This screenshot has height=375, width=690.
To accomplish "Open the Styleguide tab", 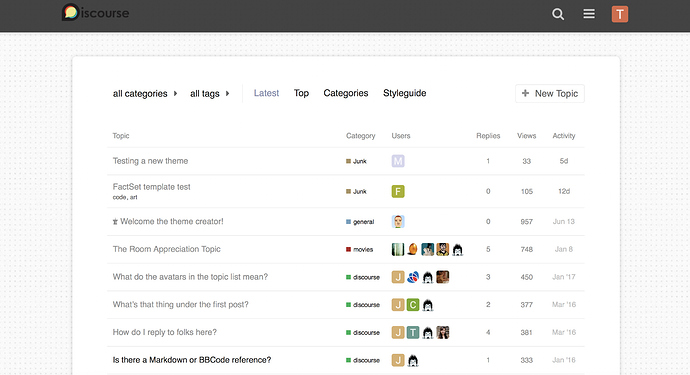I will [x=404, y=93].
